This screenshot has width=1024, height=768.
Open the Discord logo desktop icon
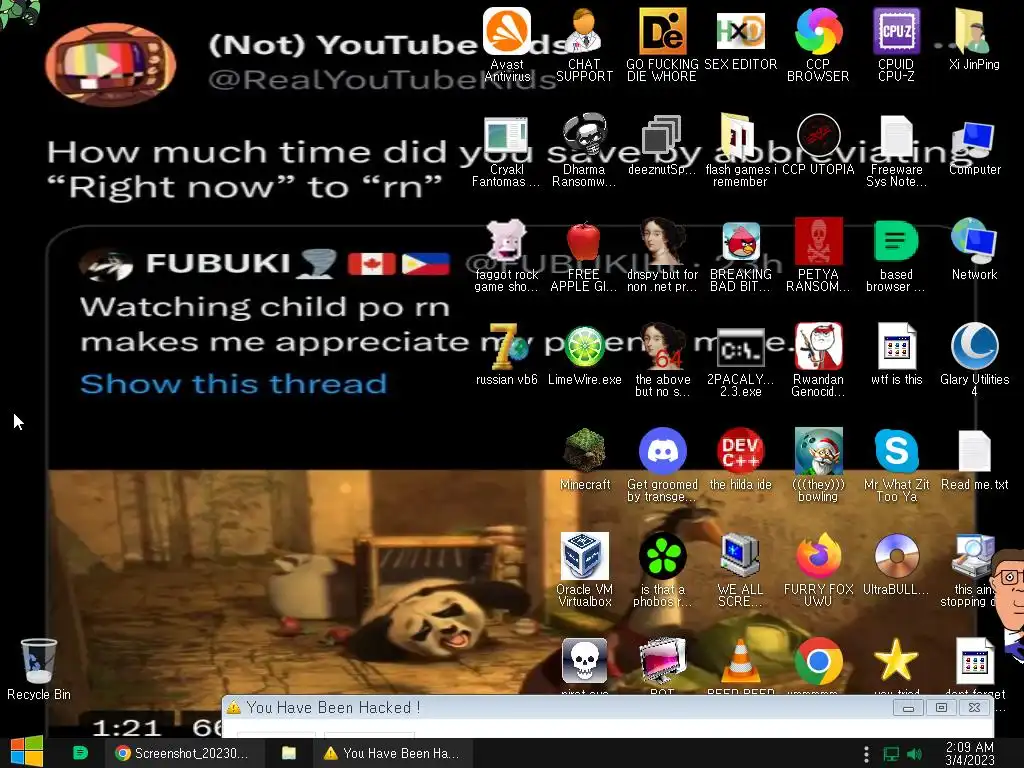[662, 466]
